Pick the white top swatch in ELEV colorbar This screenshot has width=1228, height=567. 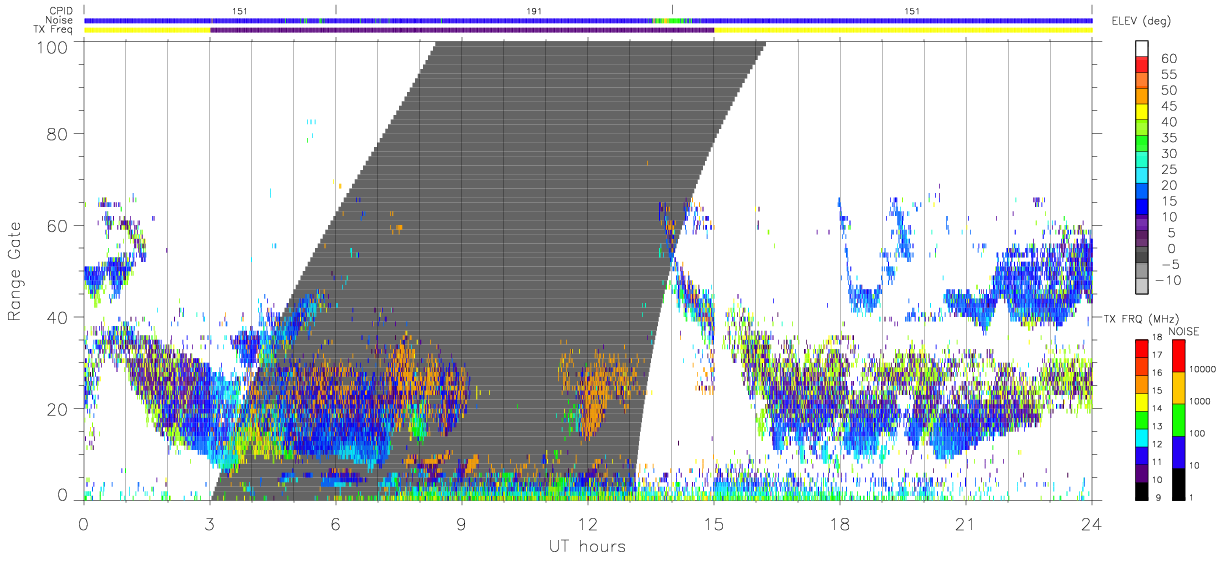[1142, 48]
